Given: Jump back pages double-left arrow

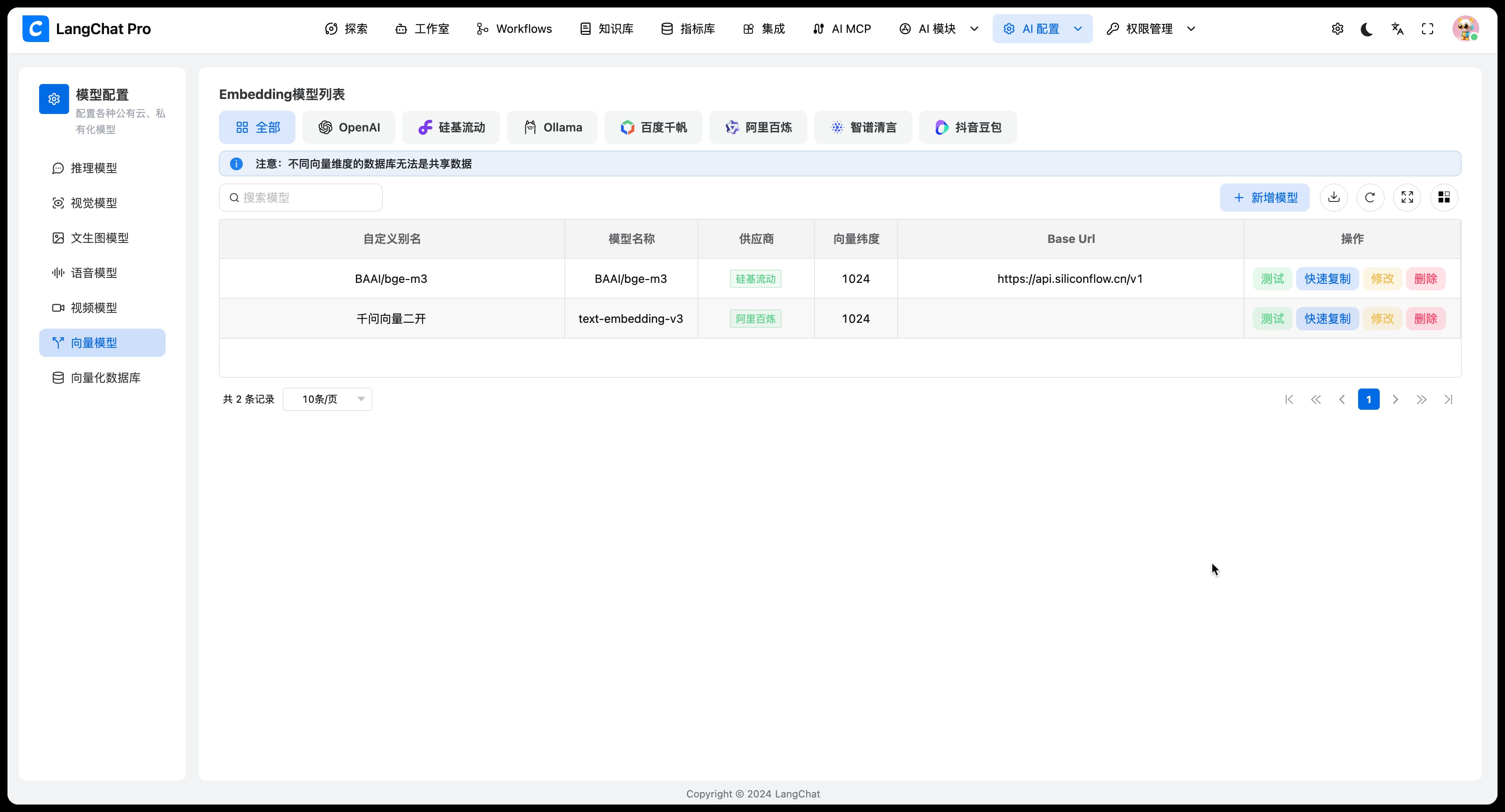Looking at the screenshot, I should (1316, 399).
